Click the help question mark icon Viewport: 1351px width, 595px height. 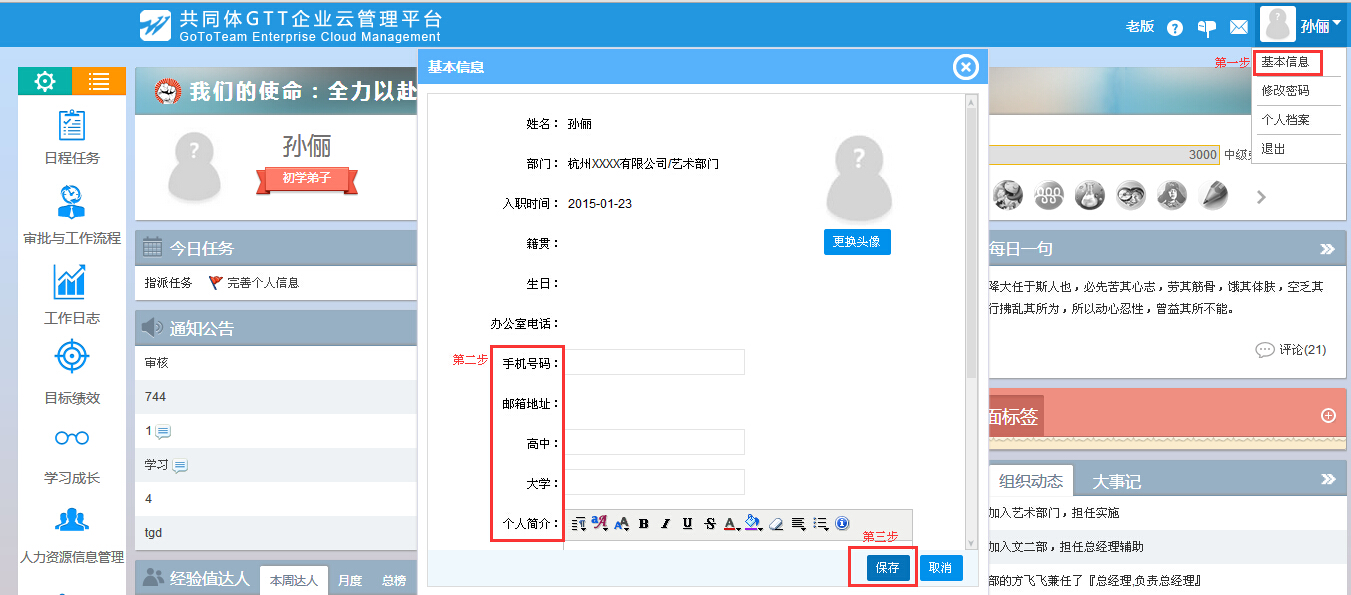[x=1175, y=28]
